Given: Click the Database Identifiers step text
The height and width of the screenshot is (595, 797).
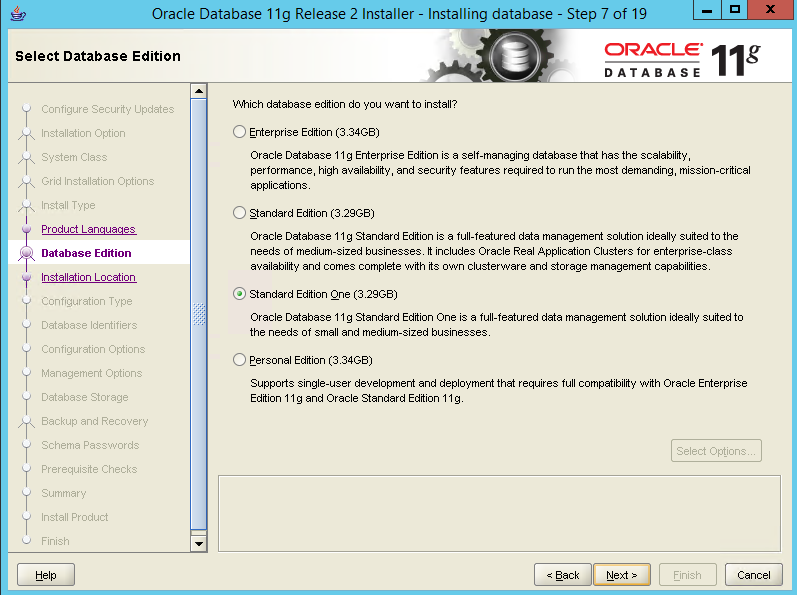Looking at the screenshot, I should pos(89,325).
